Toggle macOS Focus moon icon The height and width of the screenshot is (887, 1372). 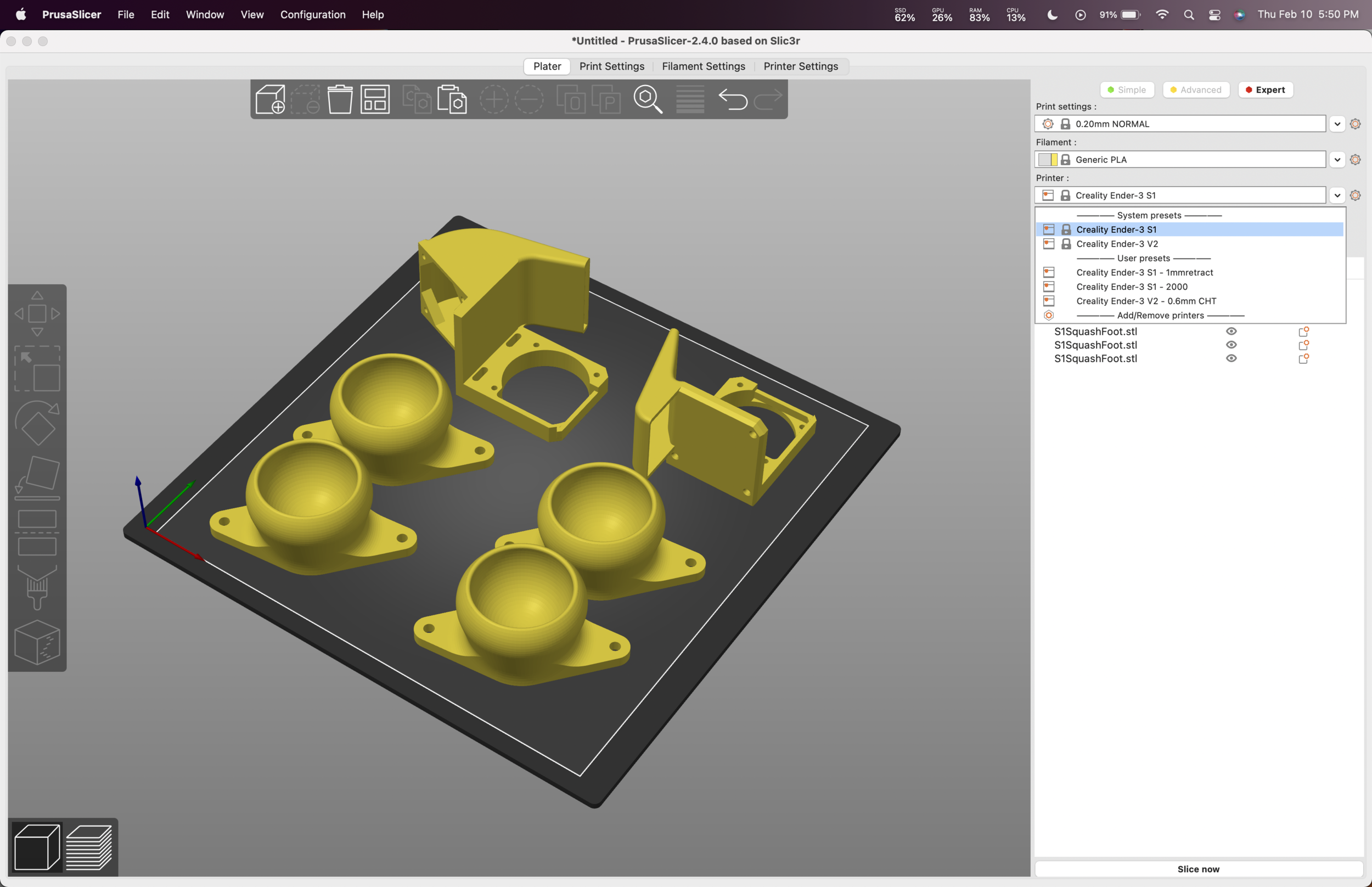pyautogui.click(x=1052, y=15)
